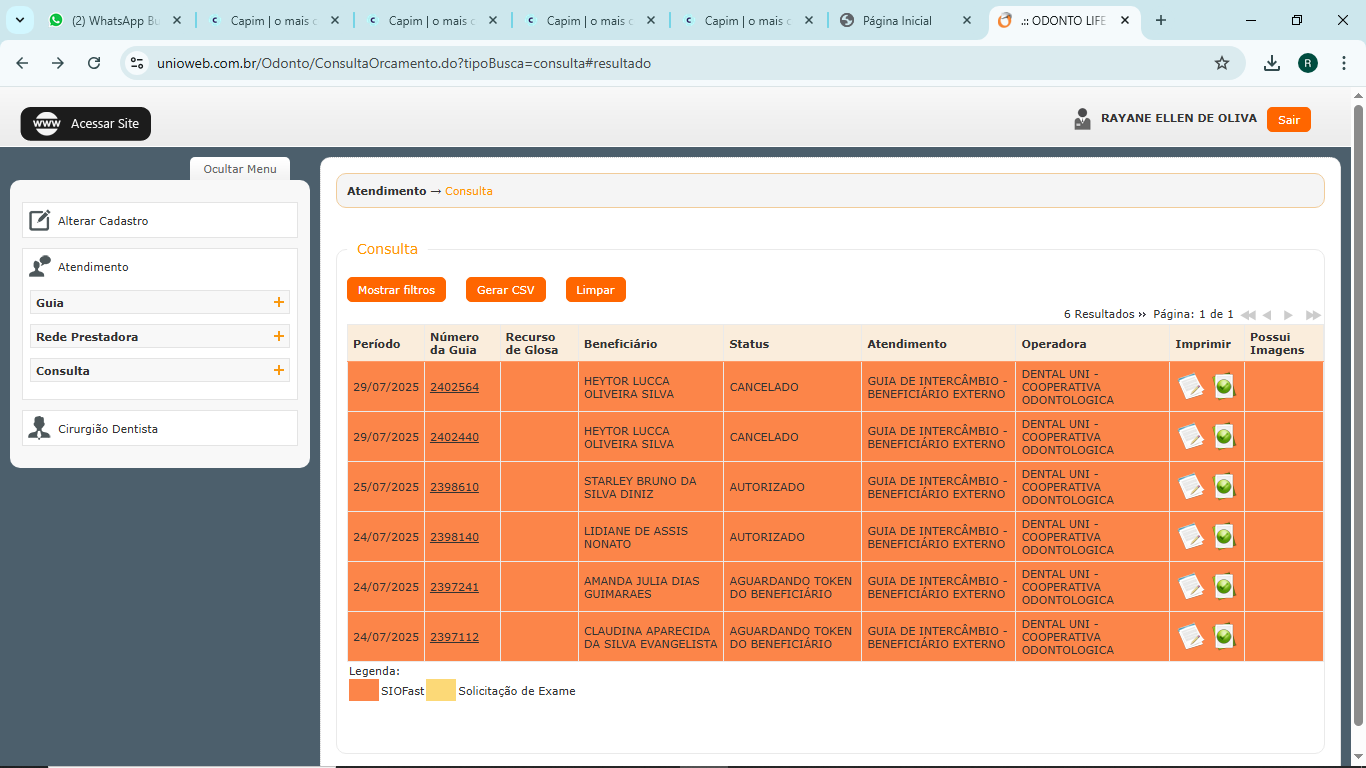This screenshot has height=768, width=1366.
Task: Click the Cirurgião Dentista person icon
Action: [39, 429]
